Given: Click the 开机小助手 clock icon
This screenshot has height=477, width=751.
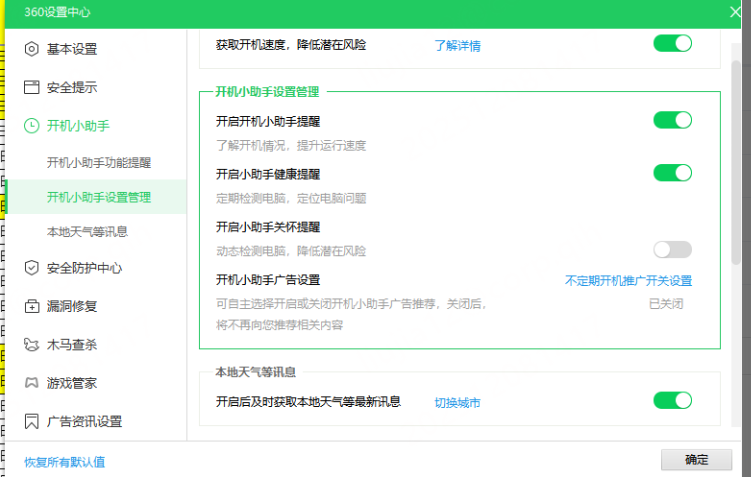Looking at the screenshot, I should point(32,125).
